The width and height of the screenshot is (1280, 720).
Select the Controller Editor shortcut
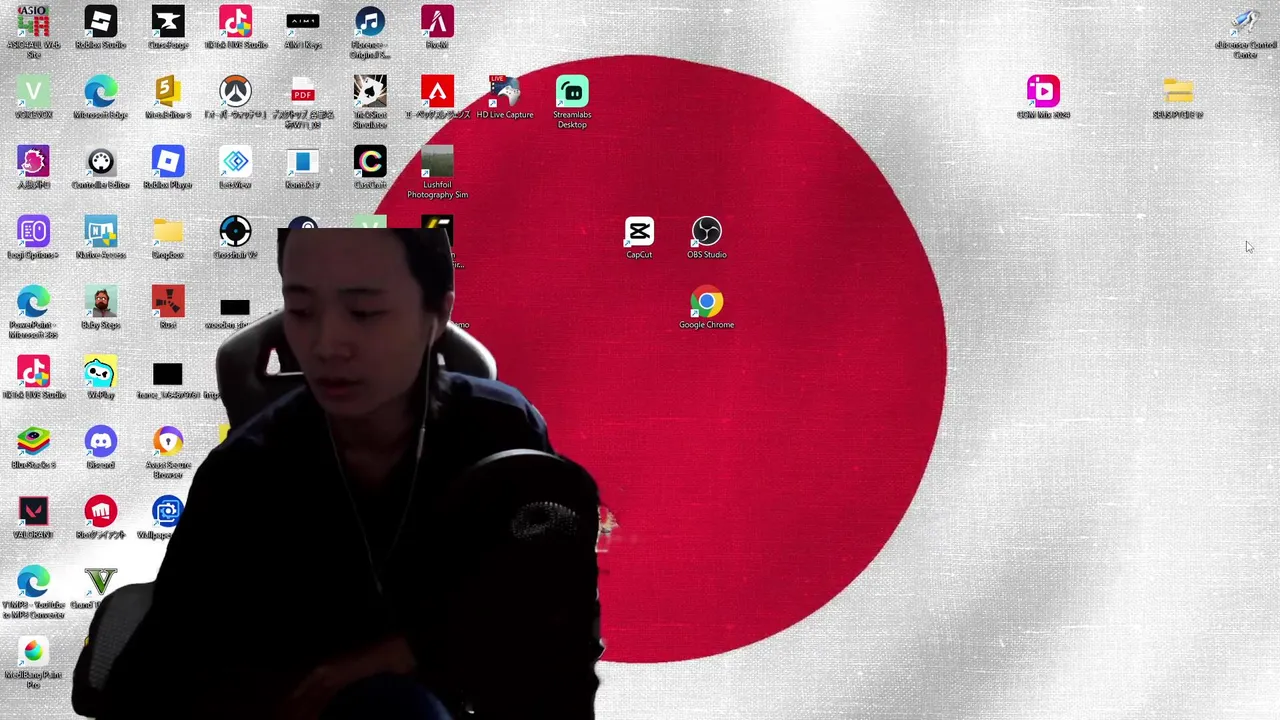click(100, 168)
